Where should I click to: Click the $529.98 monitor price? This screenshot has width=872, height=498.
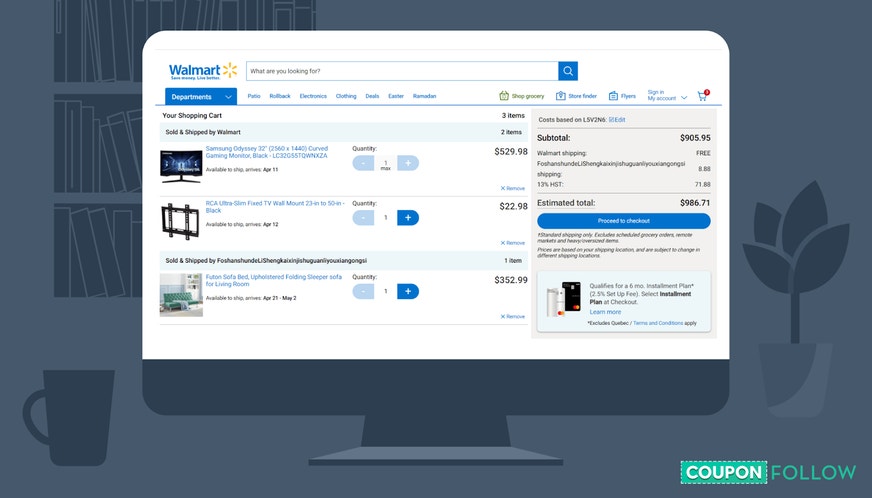coord(511,151)
